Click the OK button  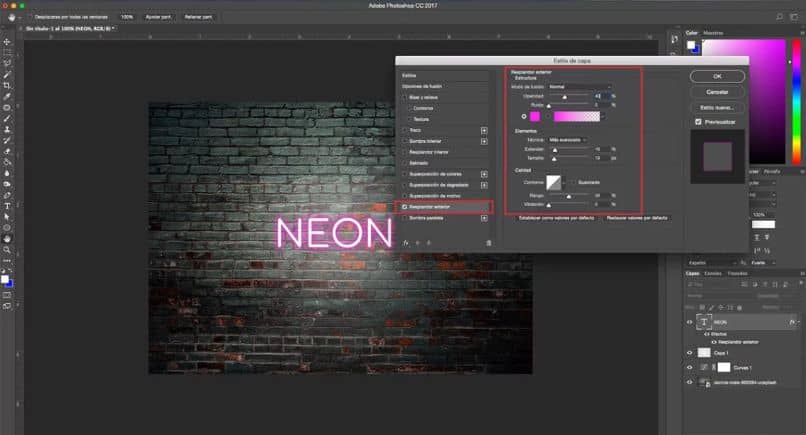point(717,76)
